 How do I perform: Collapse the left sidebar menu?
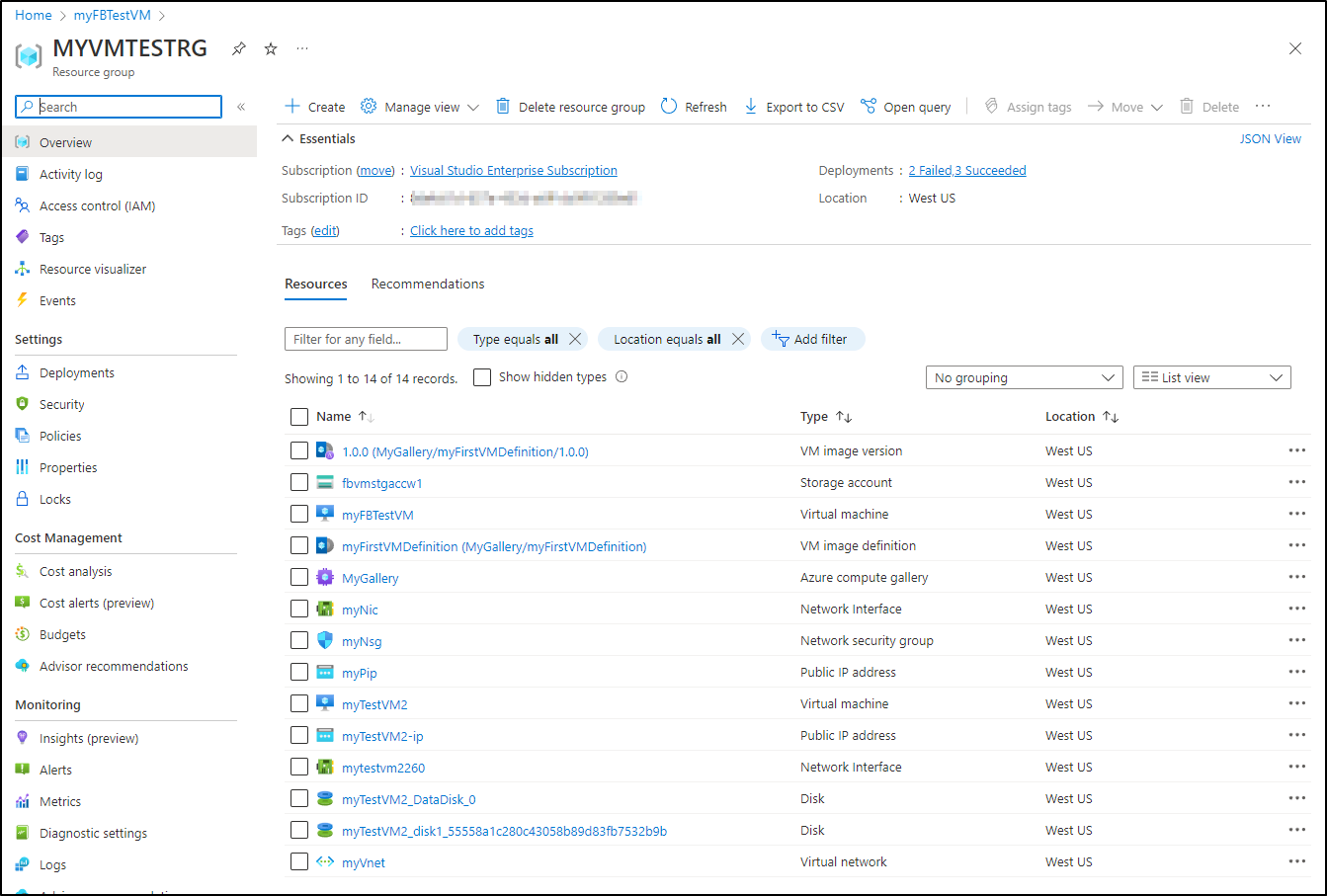(241, 107)
